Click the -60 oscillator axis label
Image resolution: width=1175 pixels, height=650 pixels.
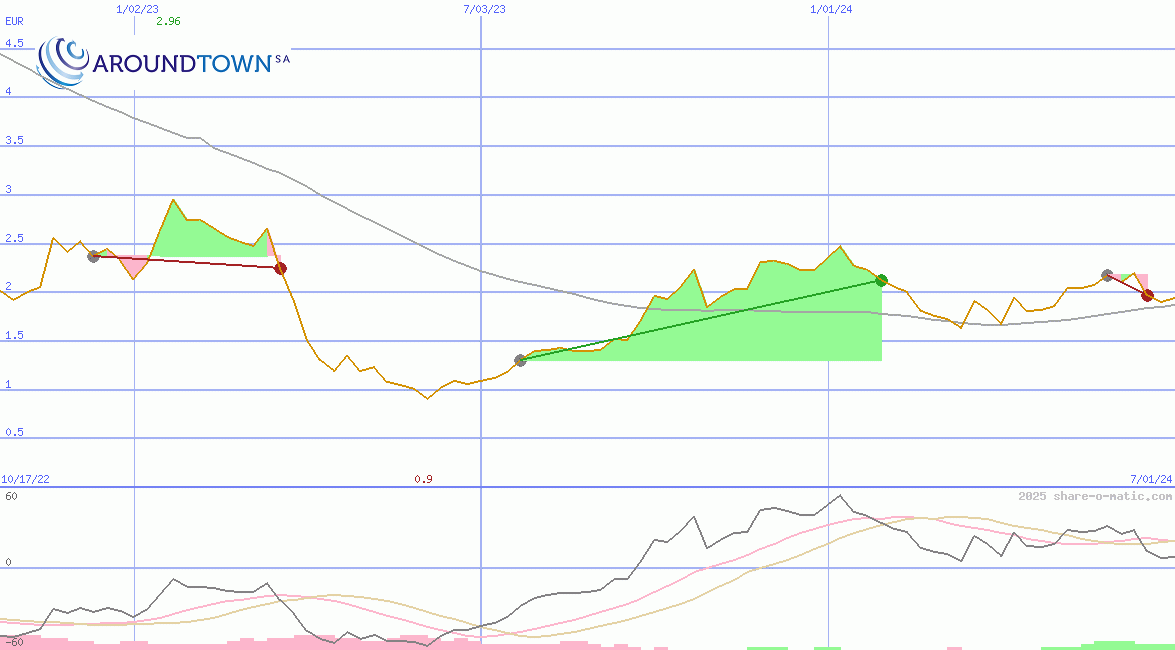click(x=14, y=642)
